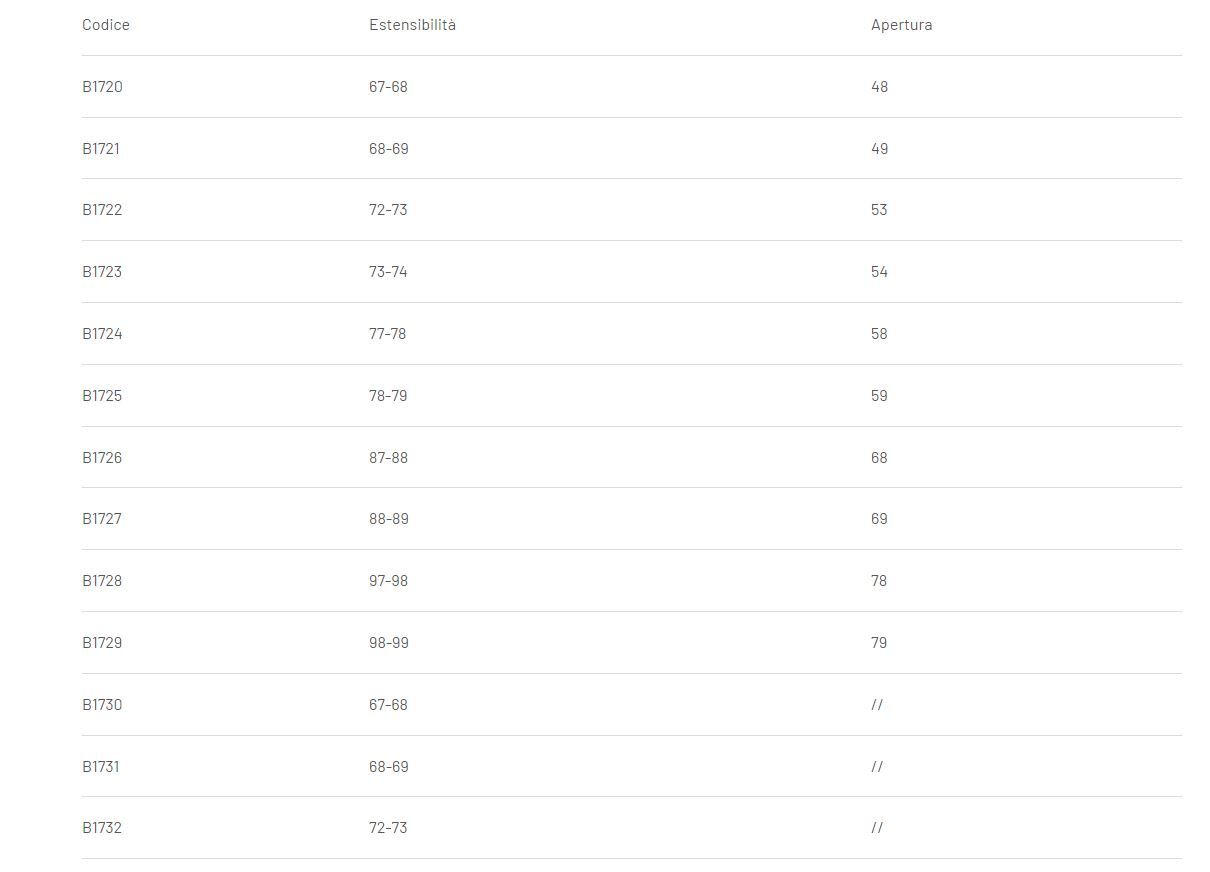Select code B1732
This screenshot has height=872, width=1210.
click(x=102, y=828)
